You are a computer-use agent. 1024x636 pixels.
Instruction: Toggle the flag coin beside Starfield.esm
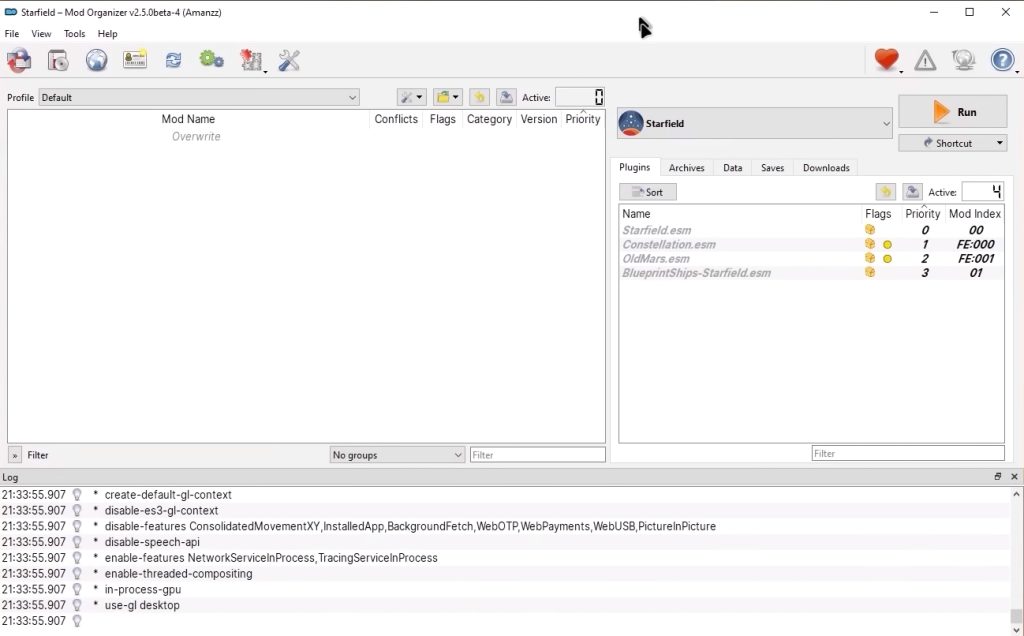(x=869, y=229)
